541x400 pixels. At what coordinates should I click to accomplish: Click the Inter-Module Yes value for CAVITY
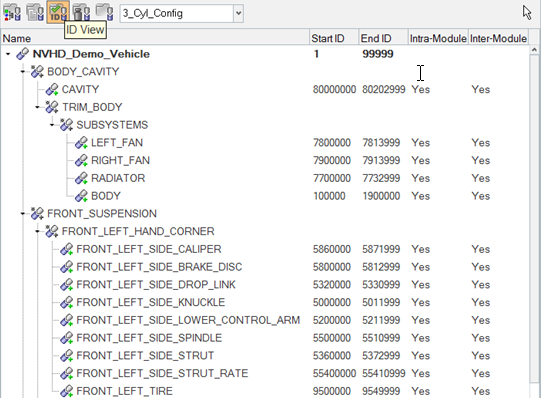pos(481,89)
